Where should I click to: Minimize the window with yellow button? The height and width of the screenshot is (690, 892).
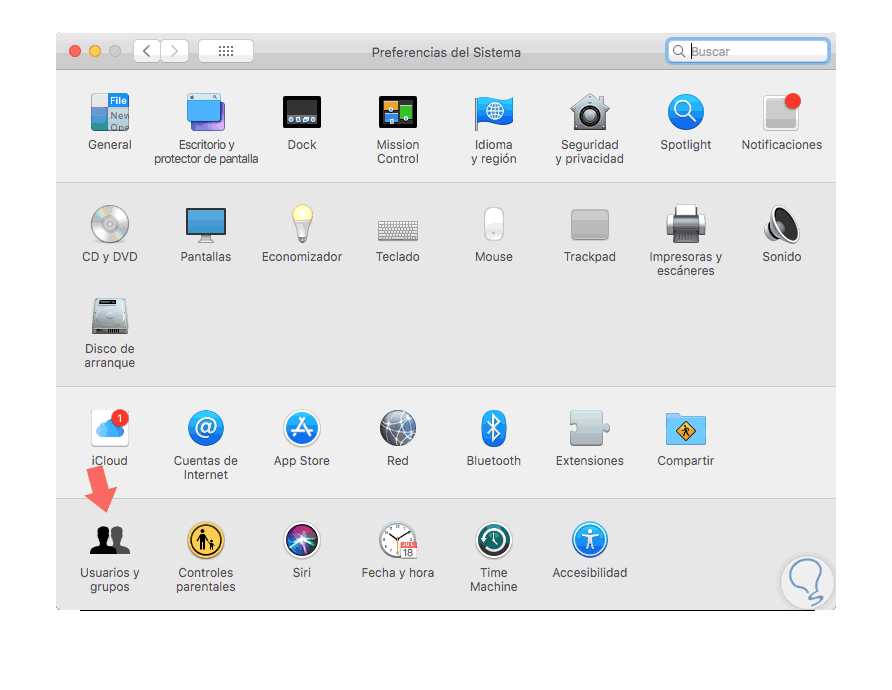95,51
